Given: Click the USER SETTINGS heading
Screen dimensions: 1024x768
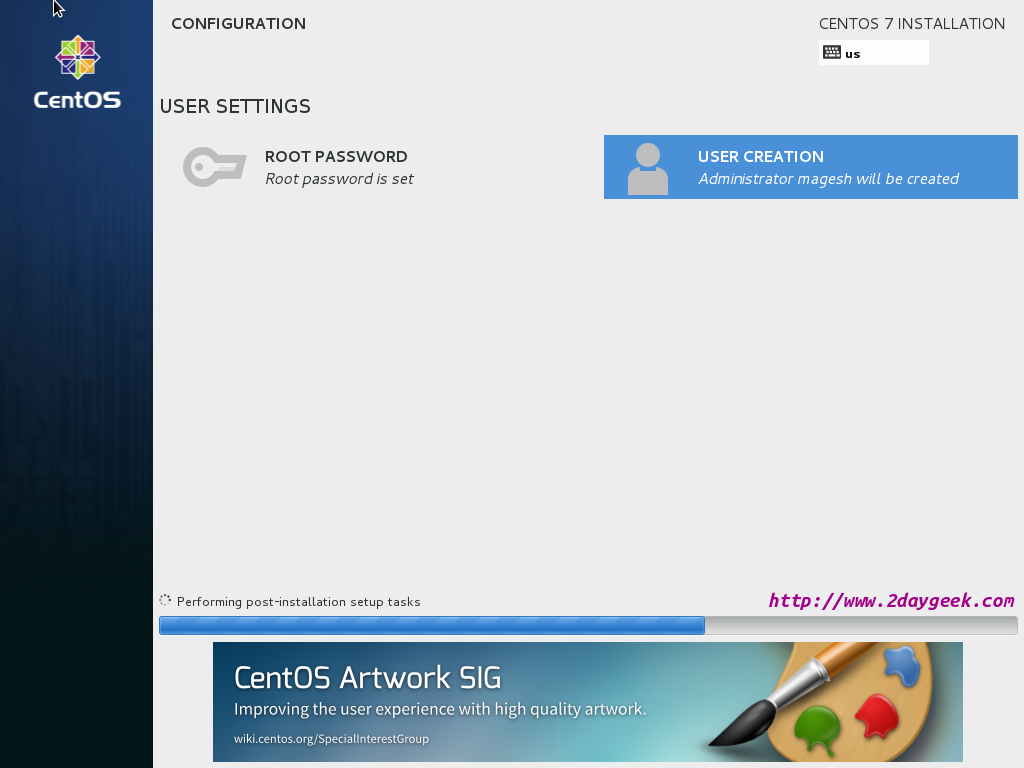Looking at the screenshot, I should pos(235,106).
